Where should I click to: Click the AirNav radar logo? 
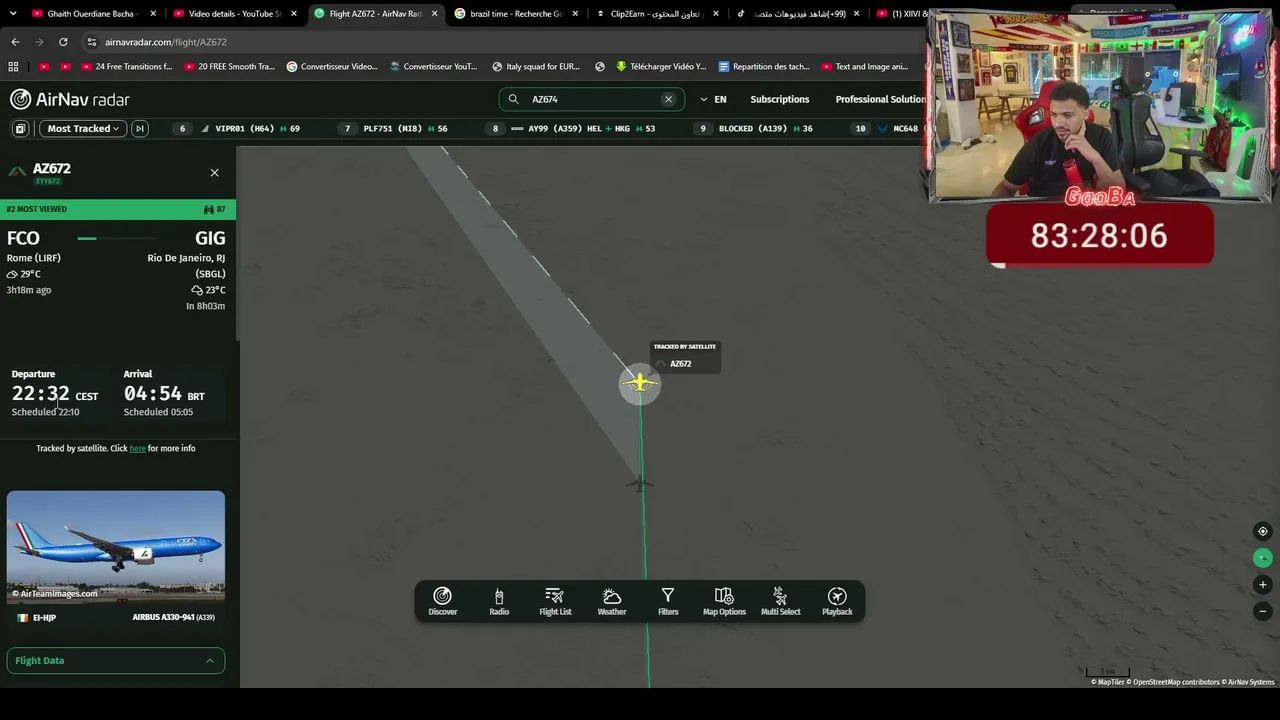click(x=70, y=99)
